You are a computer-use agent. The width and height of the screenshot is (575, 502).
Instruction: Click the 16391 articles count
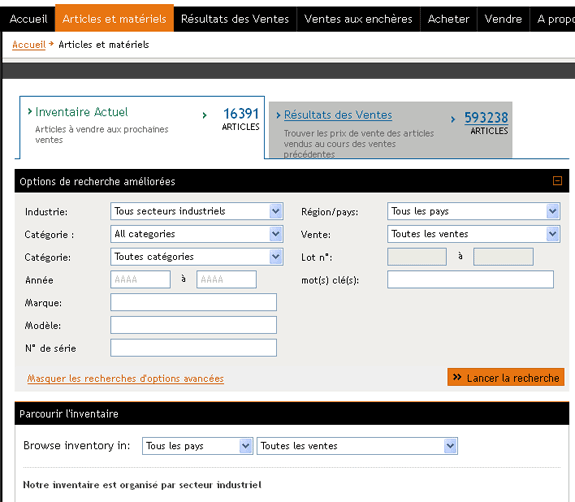point(241,114)
